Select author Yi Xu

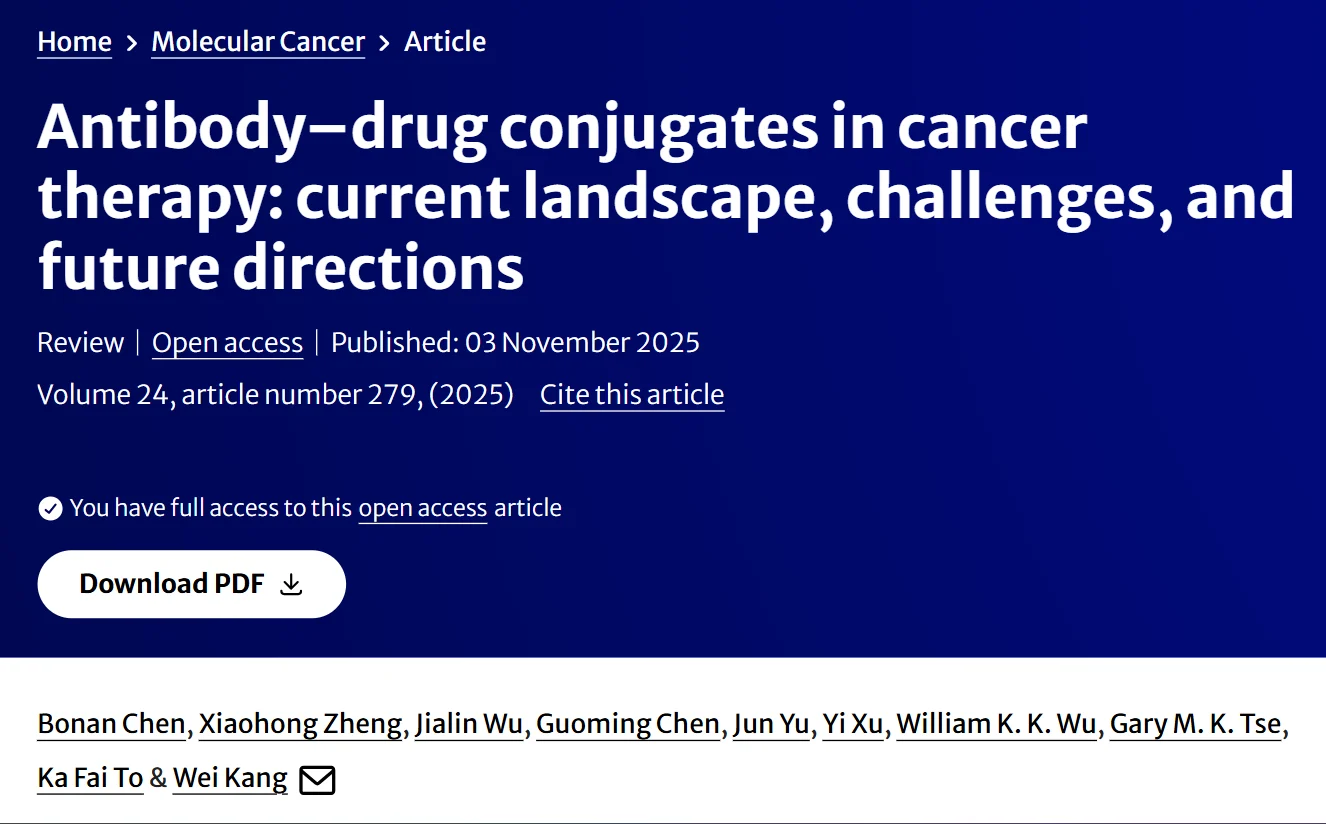tap(853, 724)
